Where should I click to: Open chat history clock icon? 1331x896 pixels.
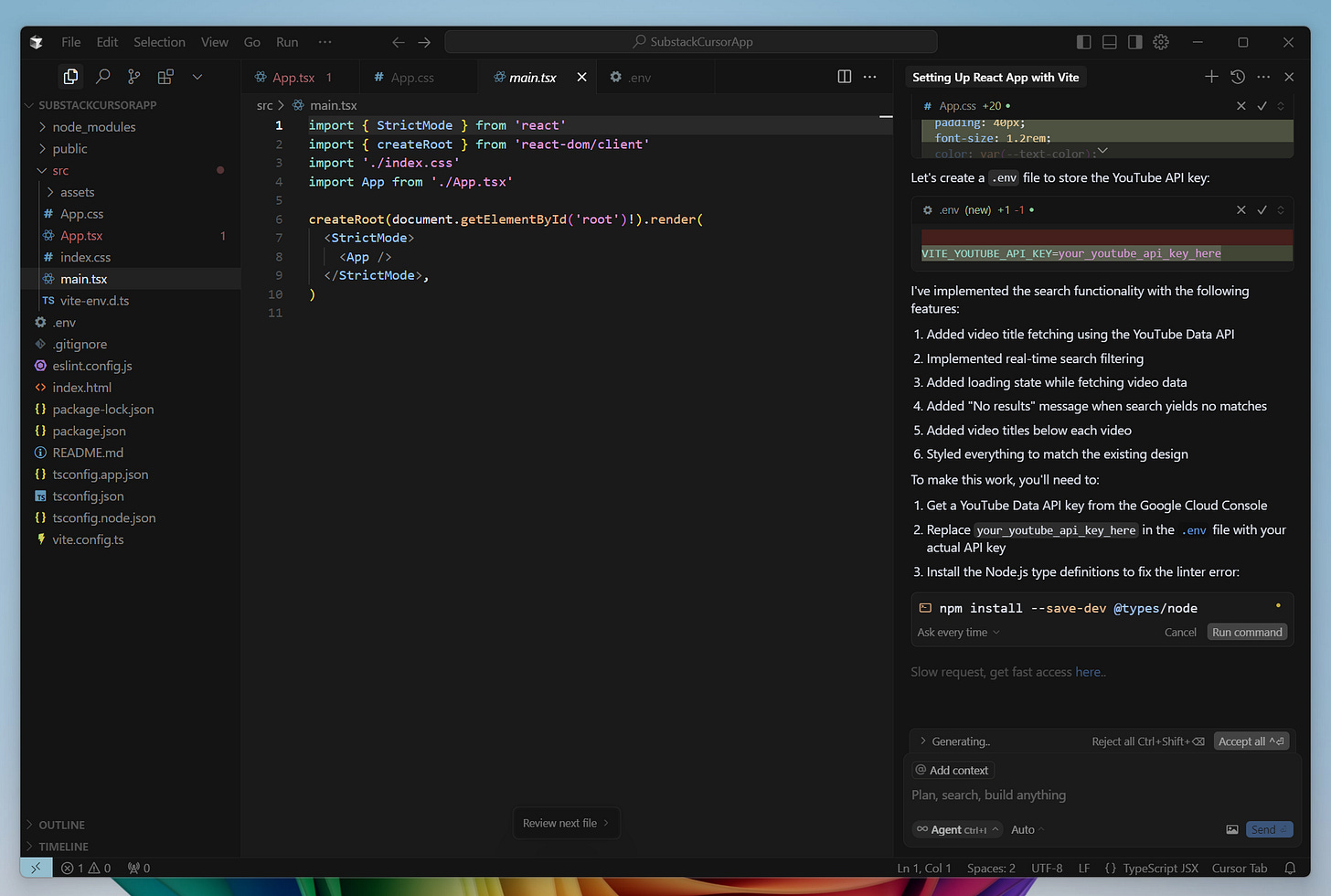[x=1238, y=77]
